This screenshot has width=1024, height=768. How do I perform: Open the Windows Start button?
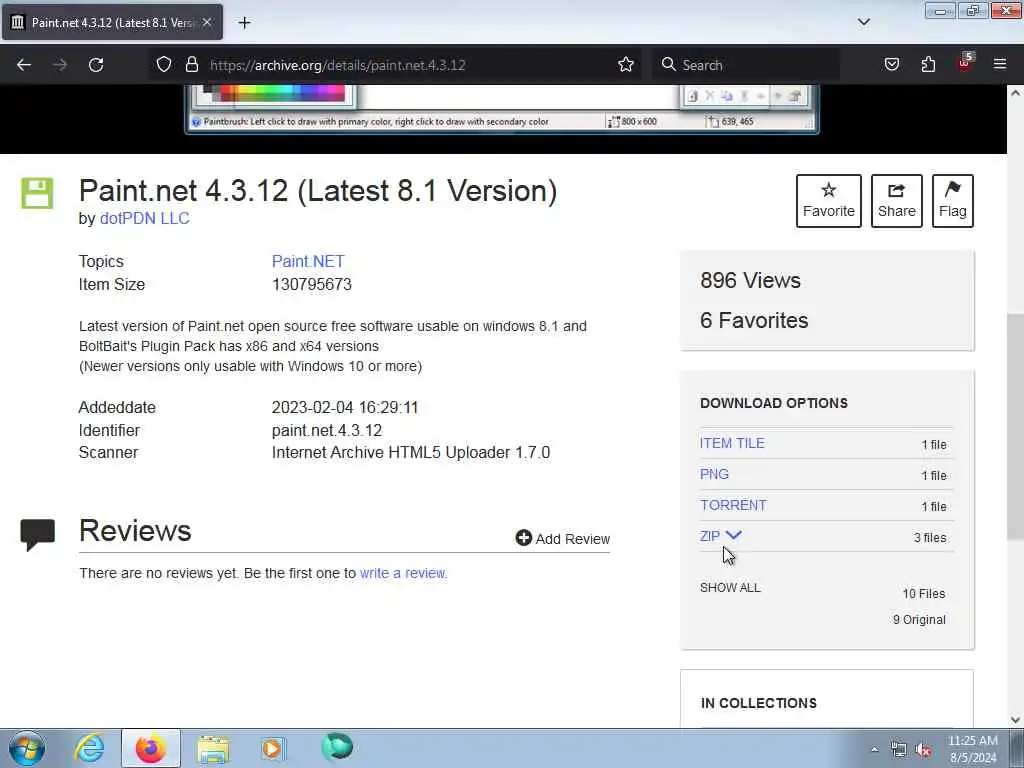coord(27,748)
